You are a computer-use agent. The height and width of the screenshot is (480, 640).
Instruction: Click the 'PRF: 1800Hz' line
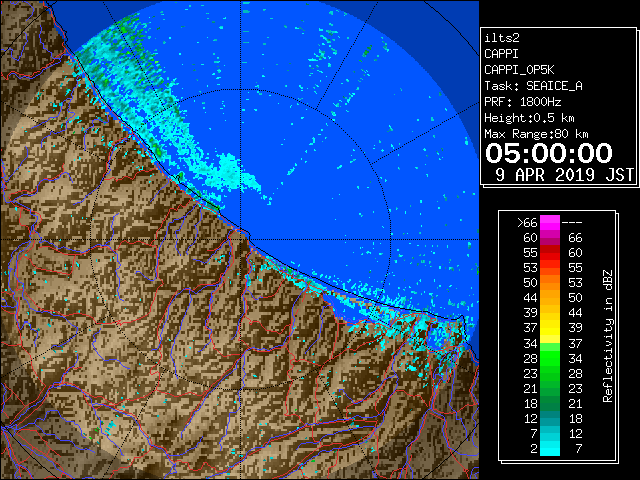coord(522,102)
